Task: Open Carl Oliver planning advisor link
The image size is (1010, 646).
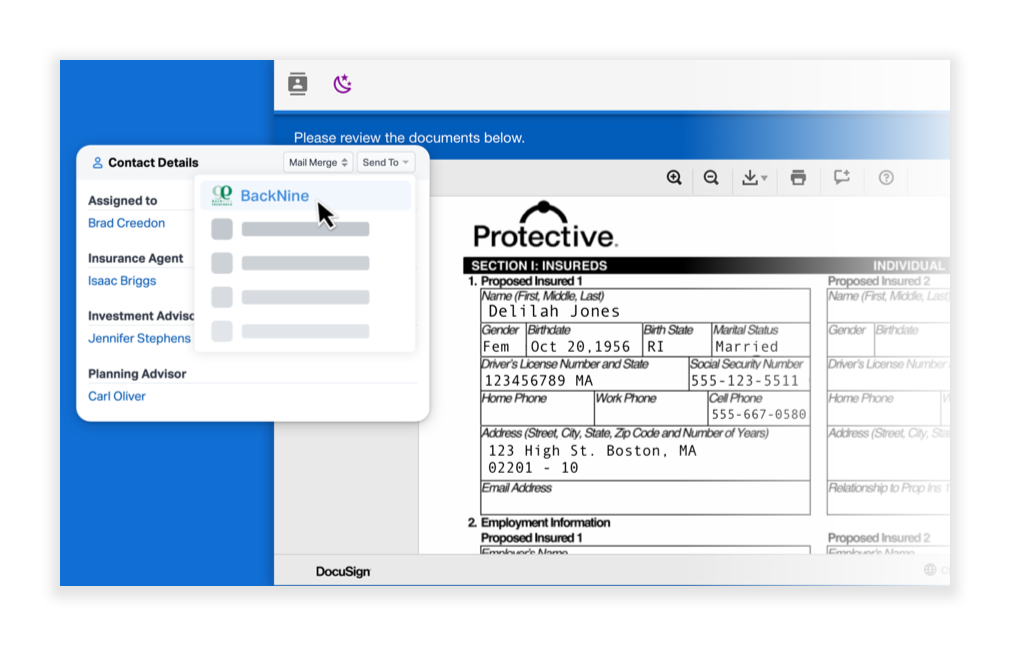Action: [117, 396]
